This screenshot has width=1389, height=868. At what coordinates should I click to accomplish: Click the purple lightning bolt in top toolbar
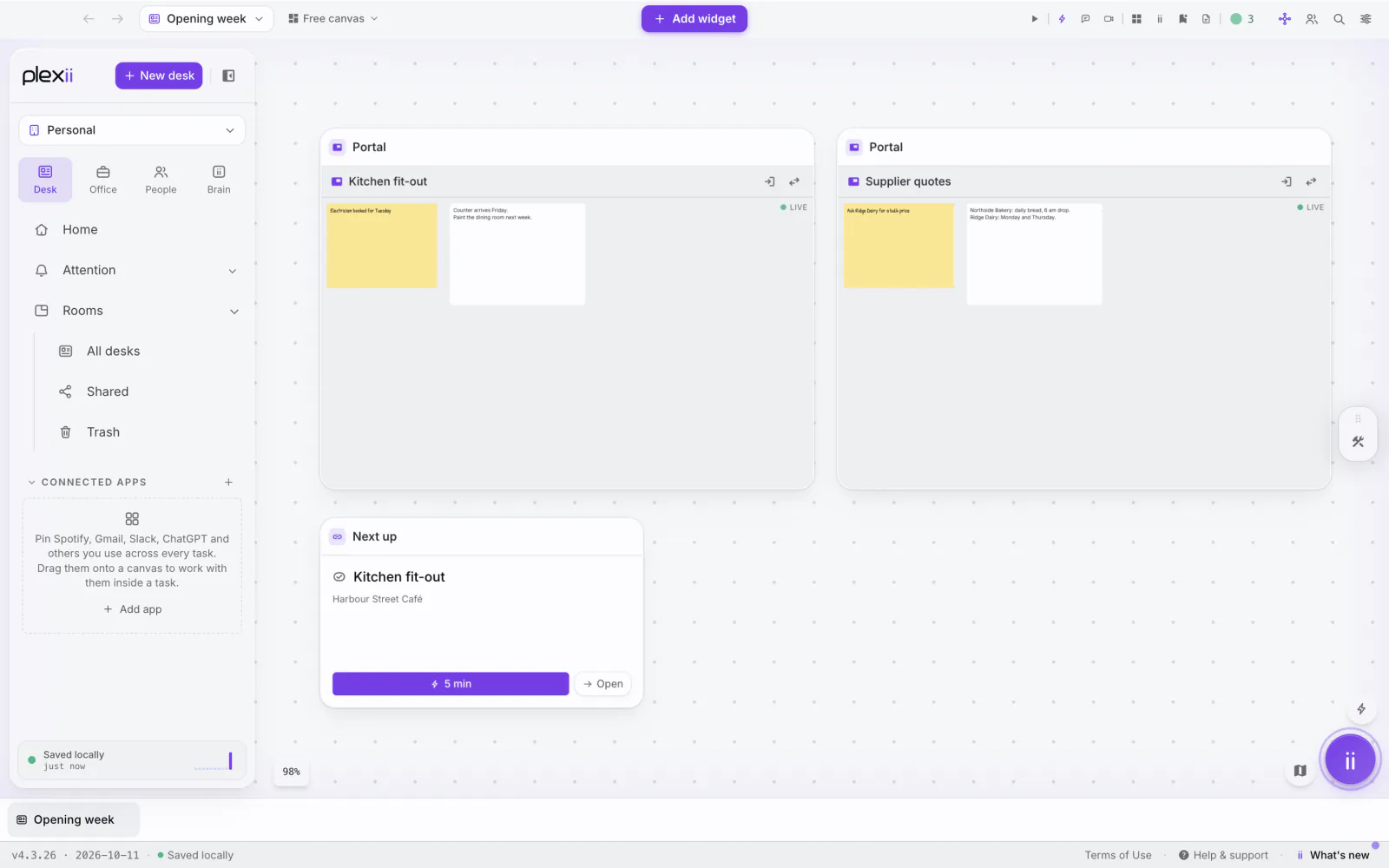pyautogui.click(x=1061, y=18)
